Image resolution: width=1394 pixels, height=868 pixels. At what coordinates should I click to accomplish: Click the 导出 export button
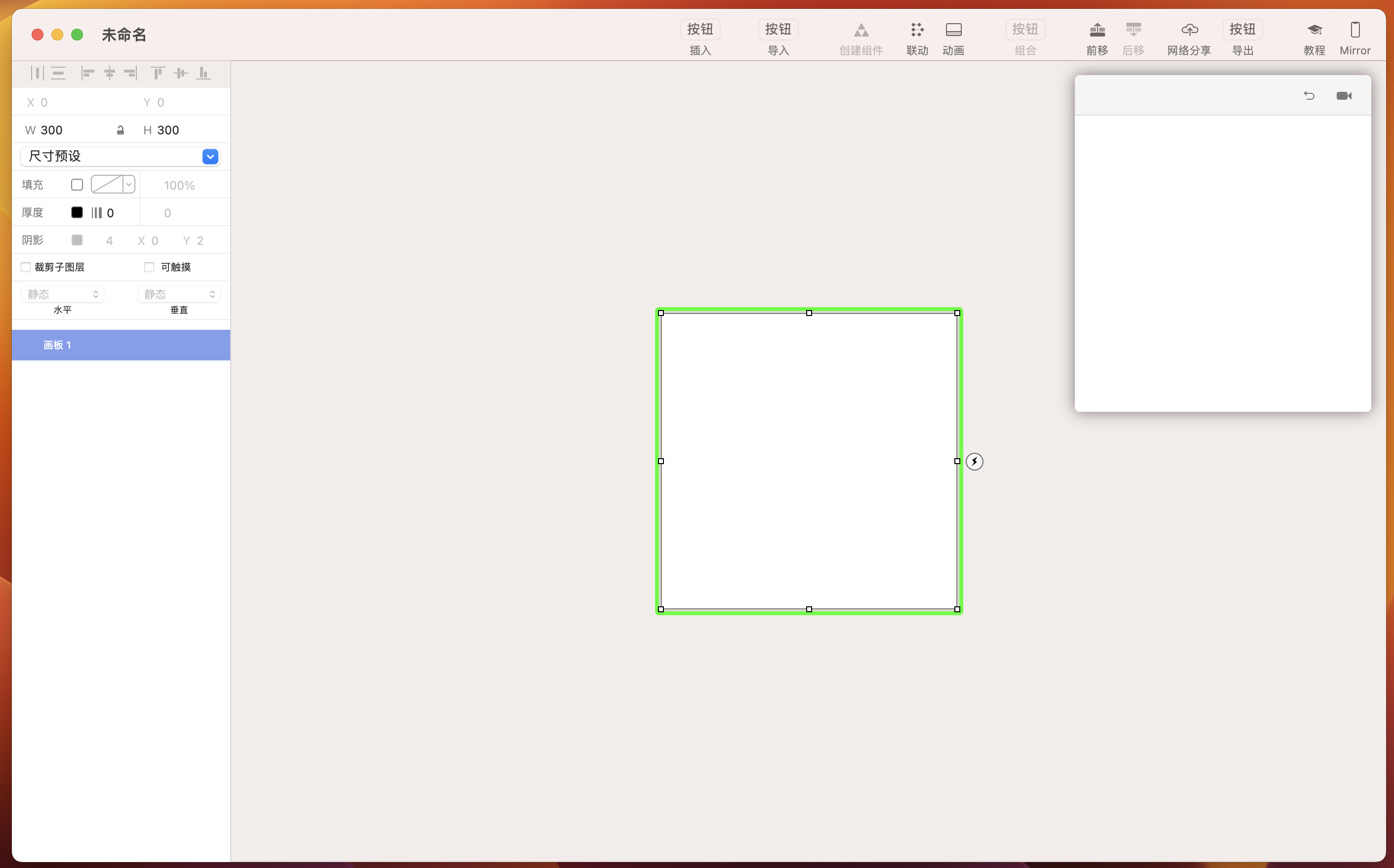click(1242, 30)
